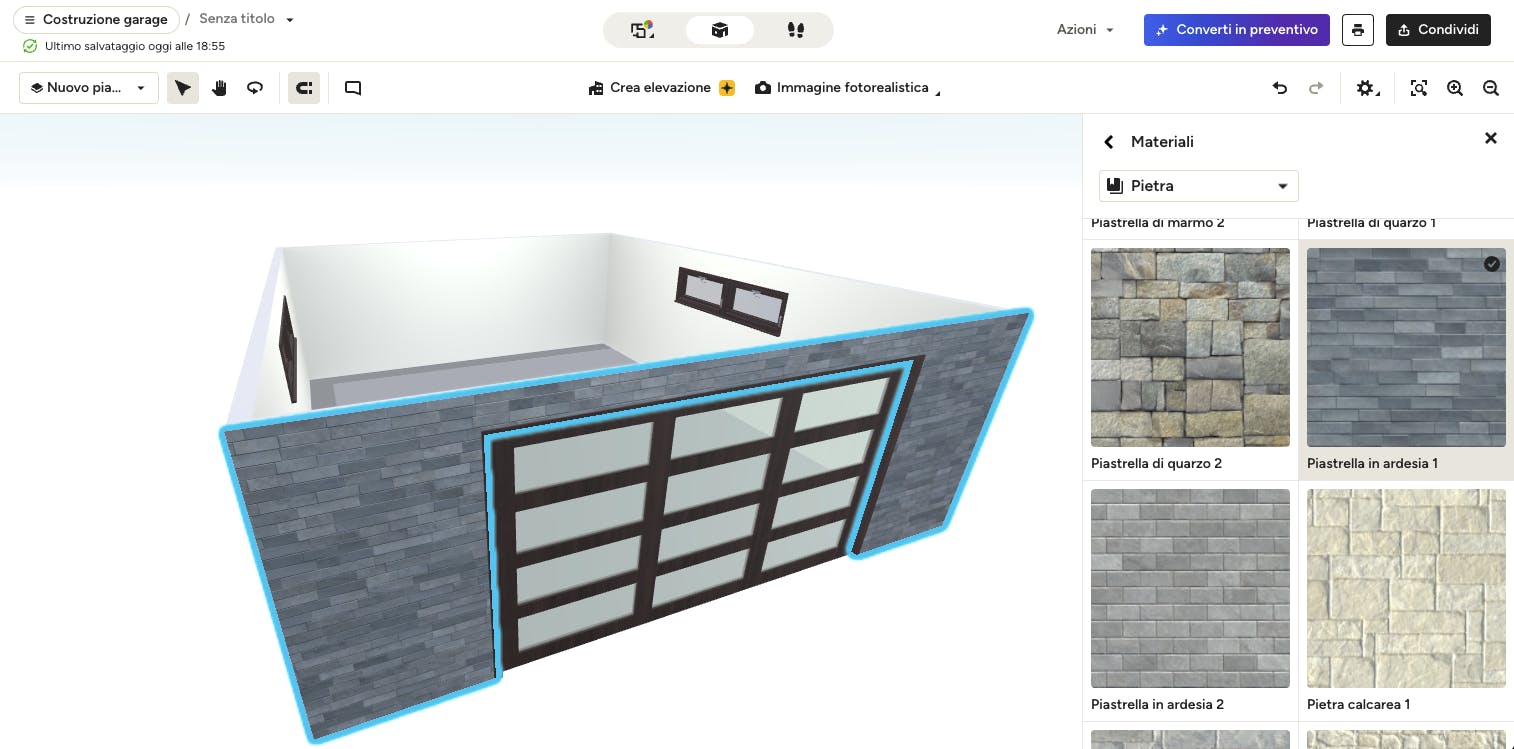Select the hand pan tool

pyautogui.click(x=219, y=88)
